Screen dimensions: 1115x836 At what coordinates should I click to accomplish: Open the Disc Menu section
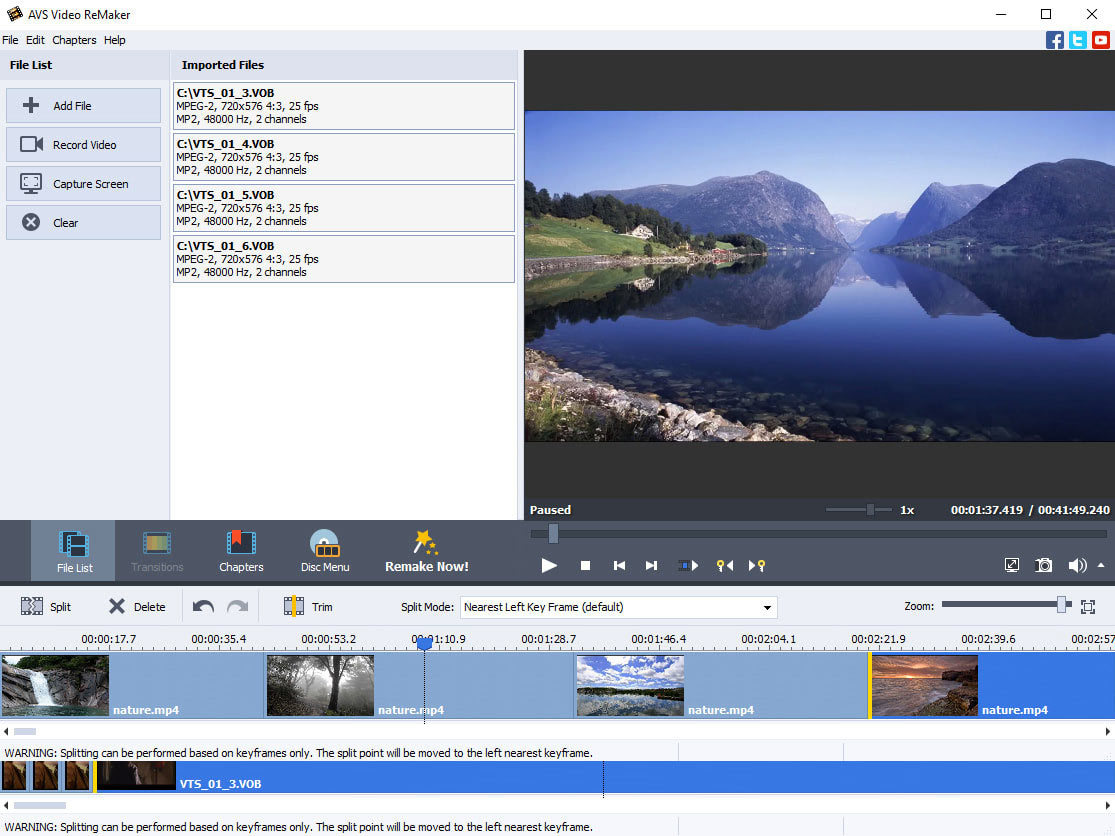325,551
